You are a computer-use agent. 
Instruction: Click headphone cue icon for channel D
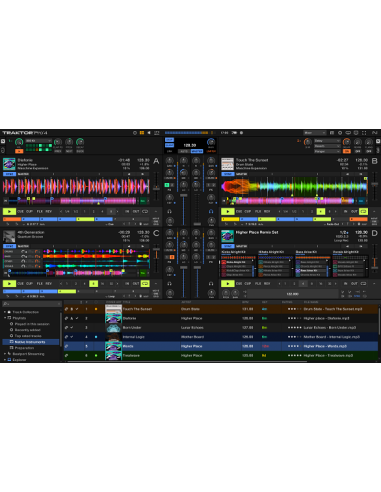(x=211, y=283)
